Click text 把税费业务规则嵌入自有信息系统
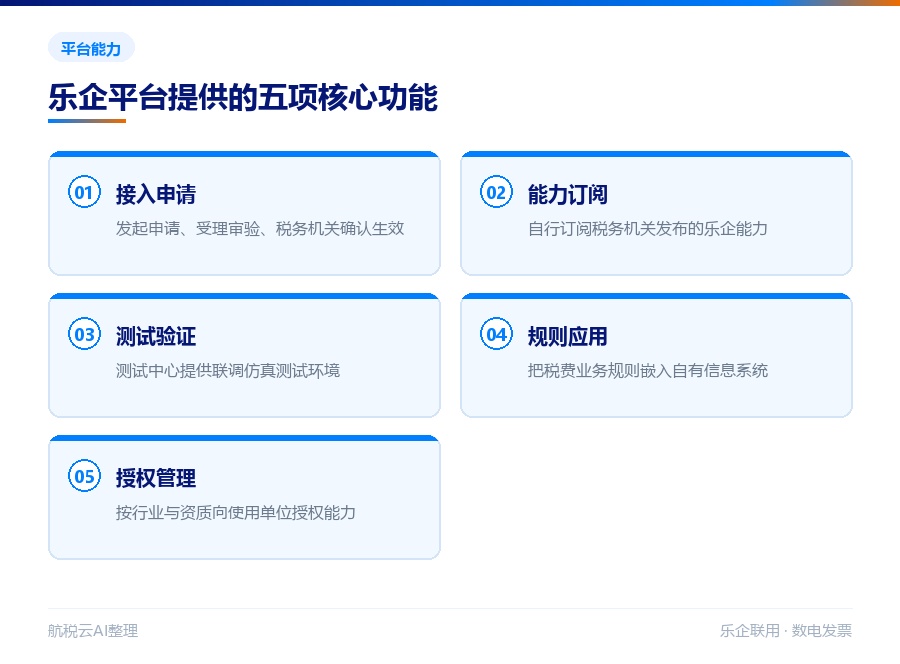The width and height of the screenshot is (900, 664). click(648, 371)
